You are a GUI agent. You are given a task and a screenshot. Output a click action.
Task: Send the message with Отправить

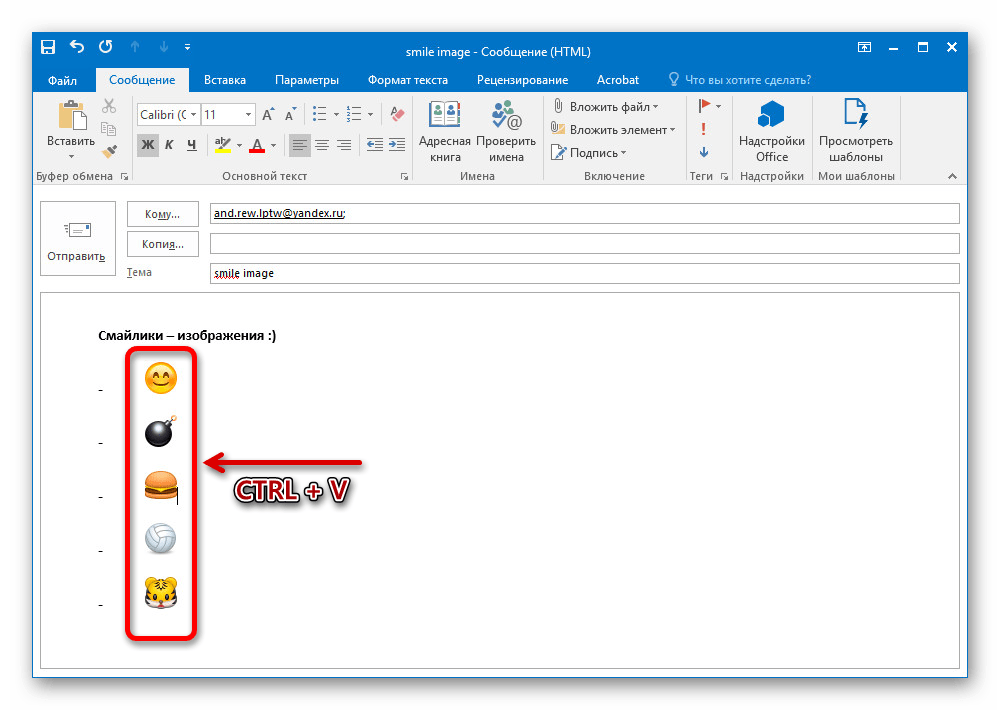pyautogui.click(x=77, y=239)
